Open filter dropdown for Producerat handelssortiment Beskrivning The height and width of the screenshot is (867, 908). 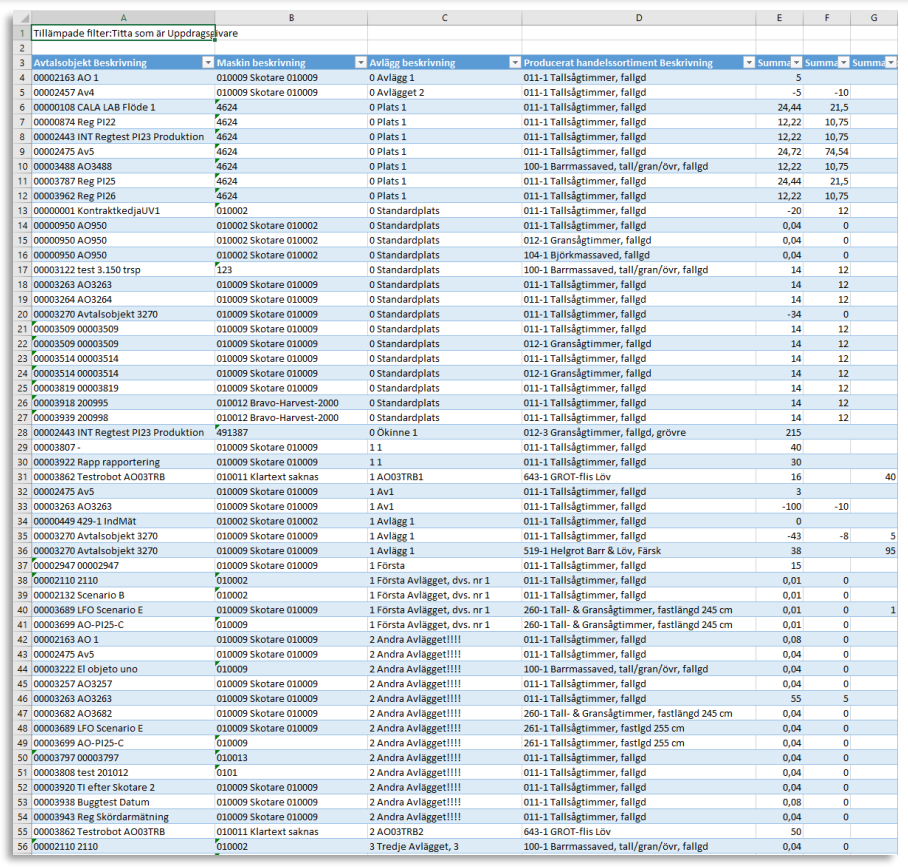748,63
